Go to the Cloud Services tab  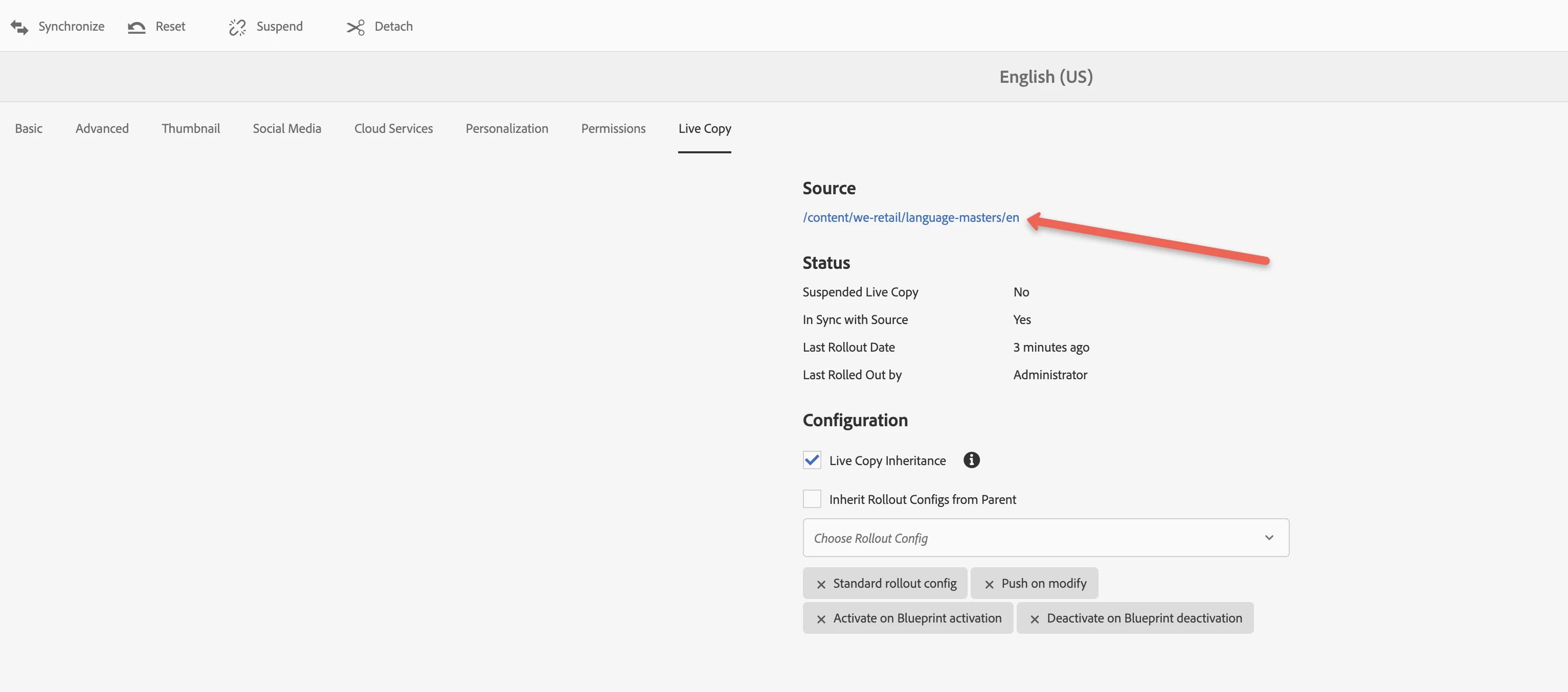coord(394,129)
